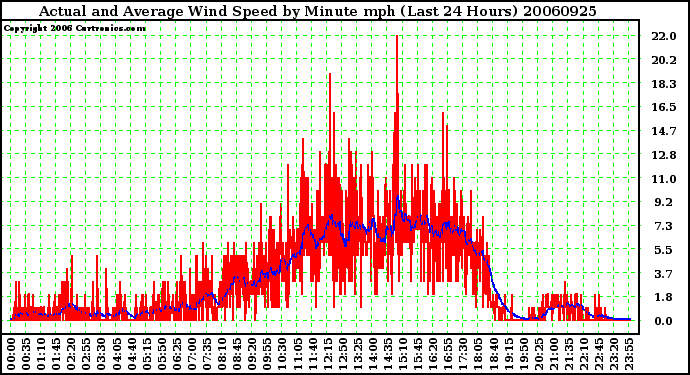
Task: Click the 9.2 y-axis label
Action: 663,202
